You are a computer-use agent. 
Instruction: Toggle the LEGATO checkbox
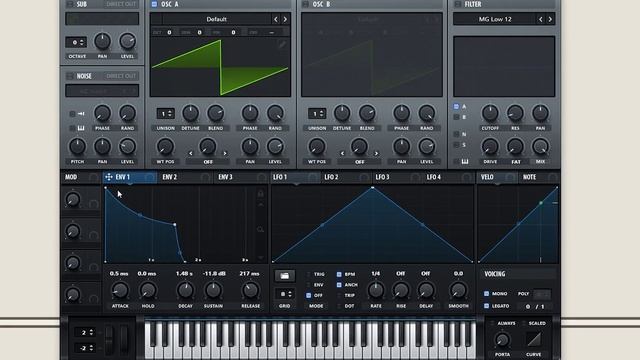coord(486,306)
